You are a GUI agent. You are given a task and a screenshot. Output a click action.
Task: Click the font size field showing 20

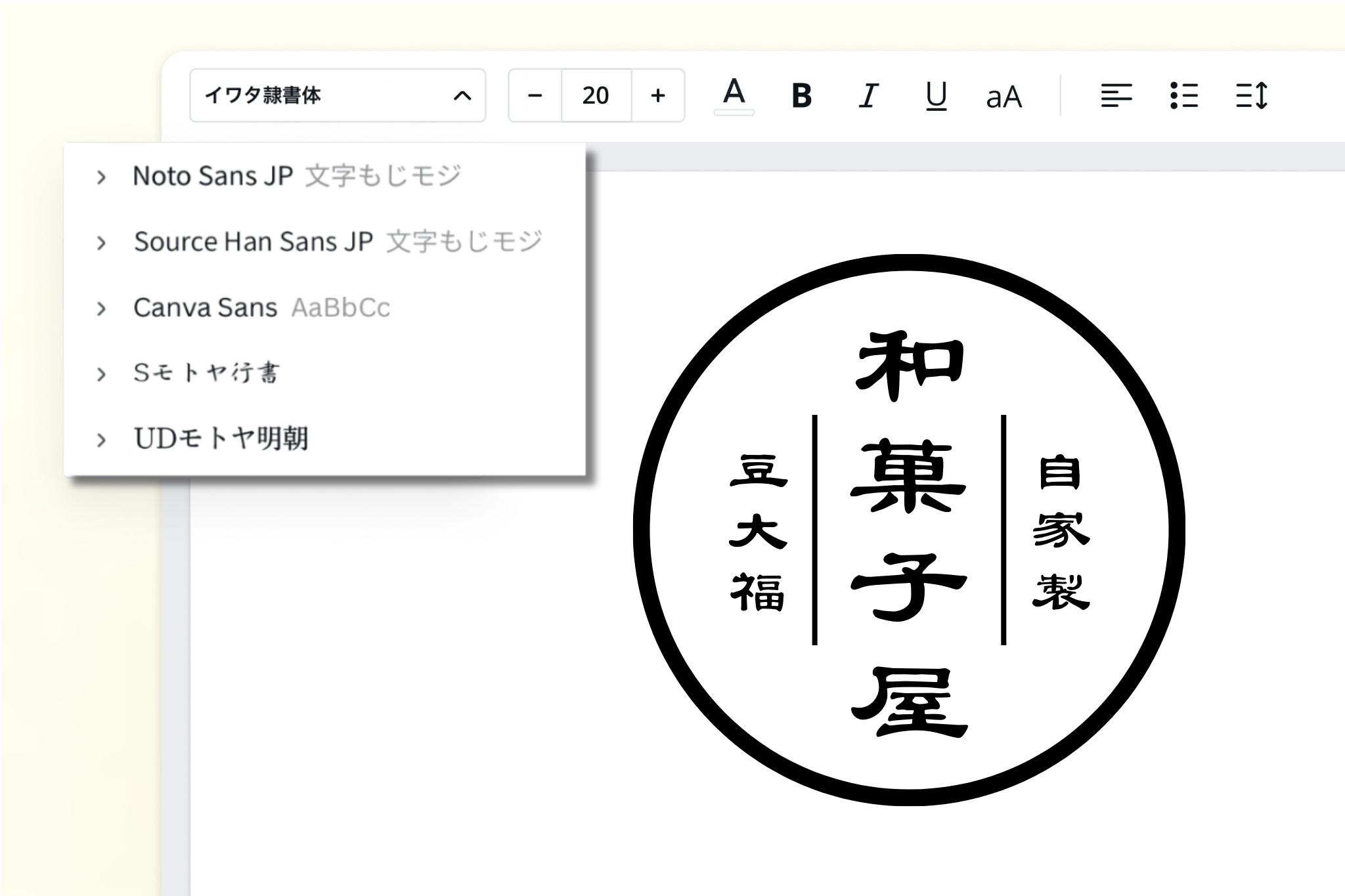click(596, 96)
